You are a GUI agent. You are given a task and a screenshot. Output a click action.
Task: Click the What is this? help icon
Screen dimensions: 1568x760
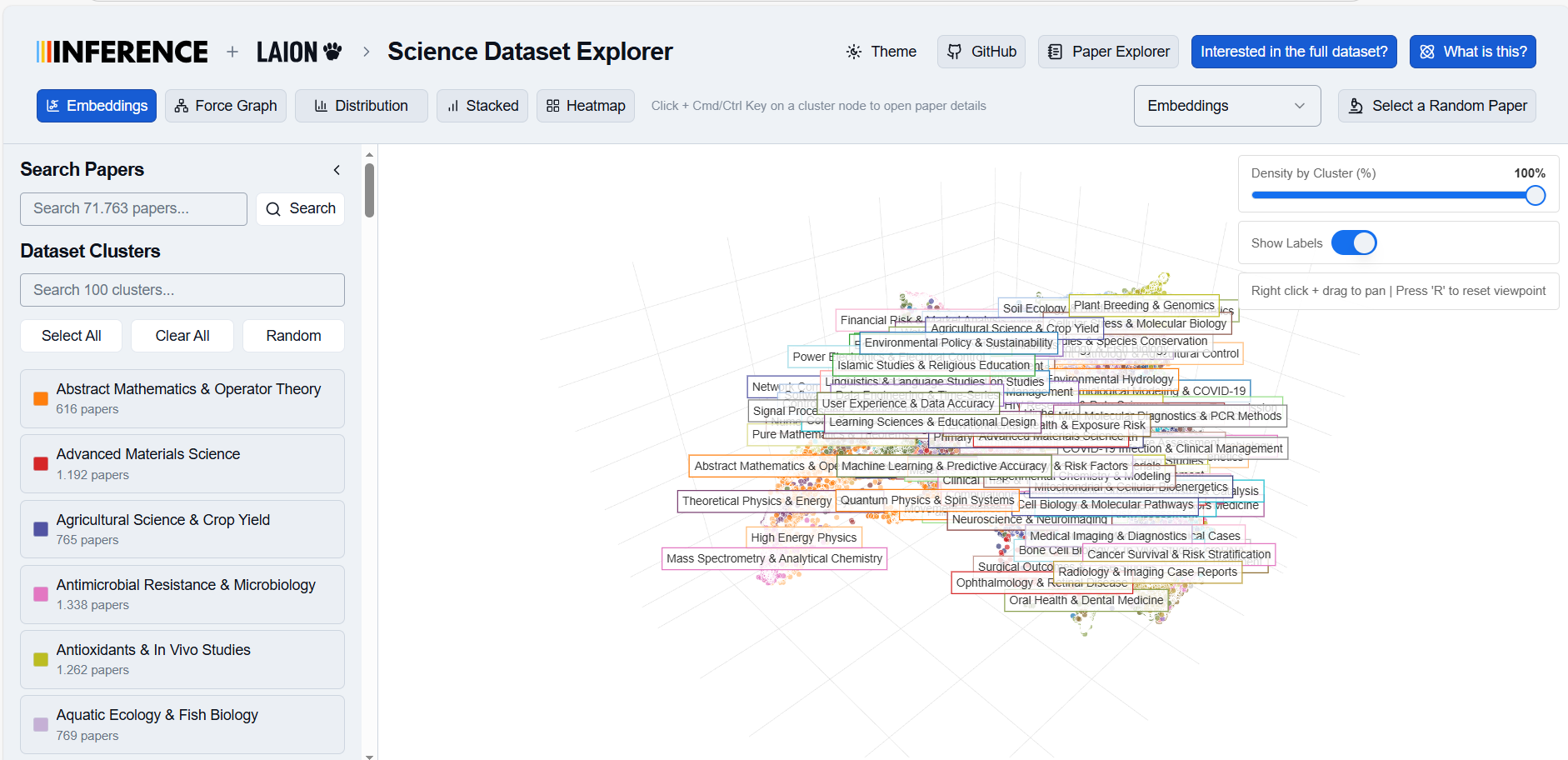[x=1427, y=52]
